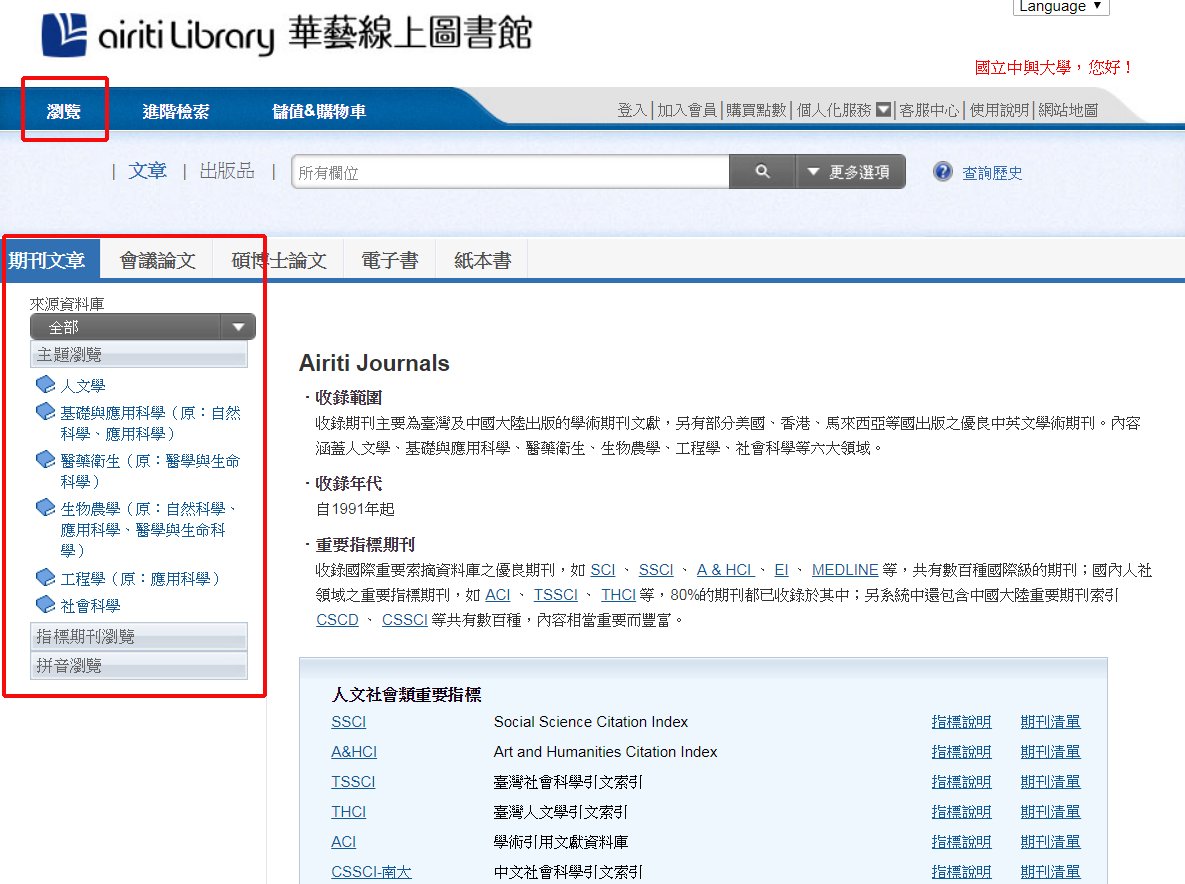Select the 出版品 search scope
Screen dimensions: 1185x884
click(x=227, y=171)
